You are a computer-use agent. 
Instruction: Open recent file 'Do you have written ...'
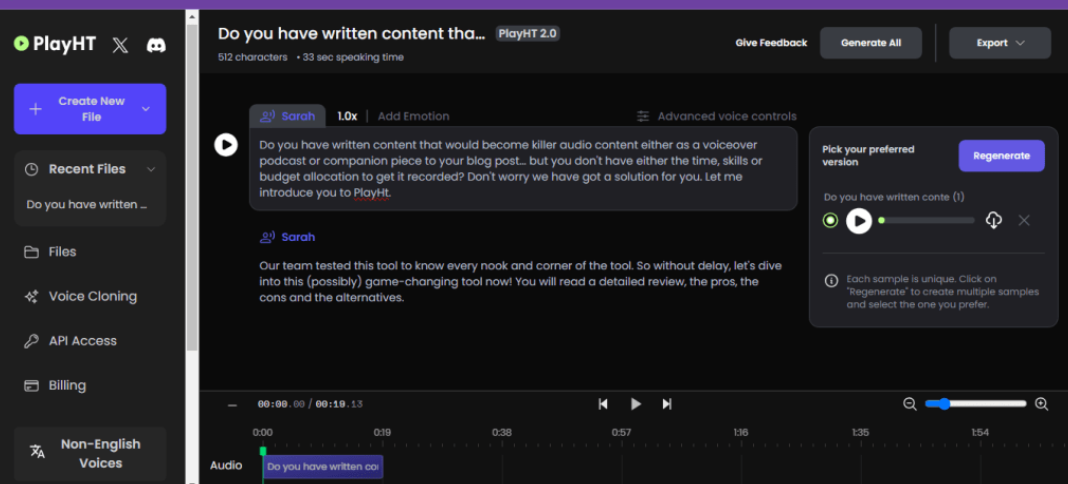coord(87,204)
